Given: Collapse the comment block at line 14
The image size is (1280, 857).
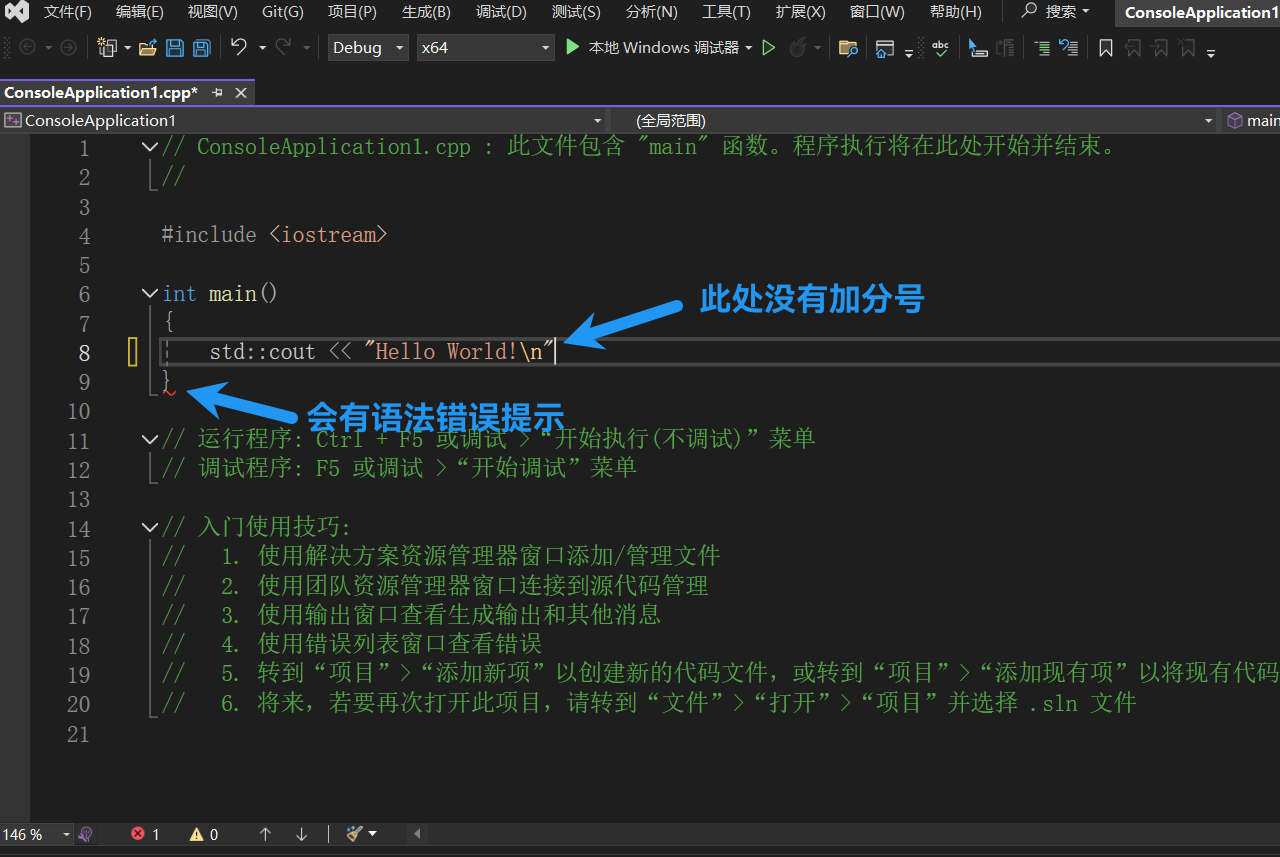Looking at the screenshot, I should pyautogui.click(x=150, y=527).
